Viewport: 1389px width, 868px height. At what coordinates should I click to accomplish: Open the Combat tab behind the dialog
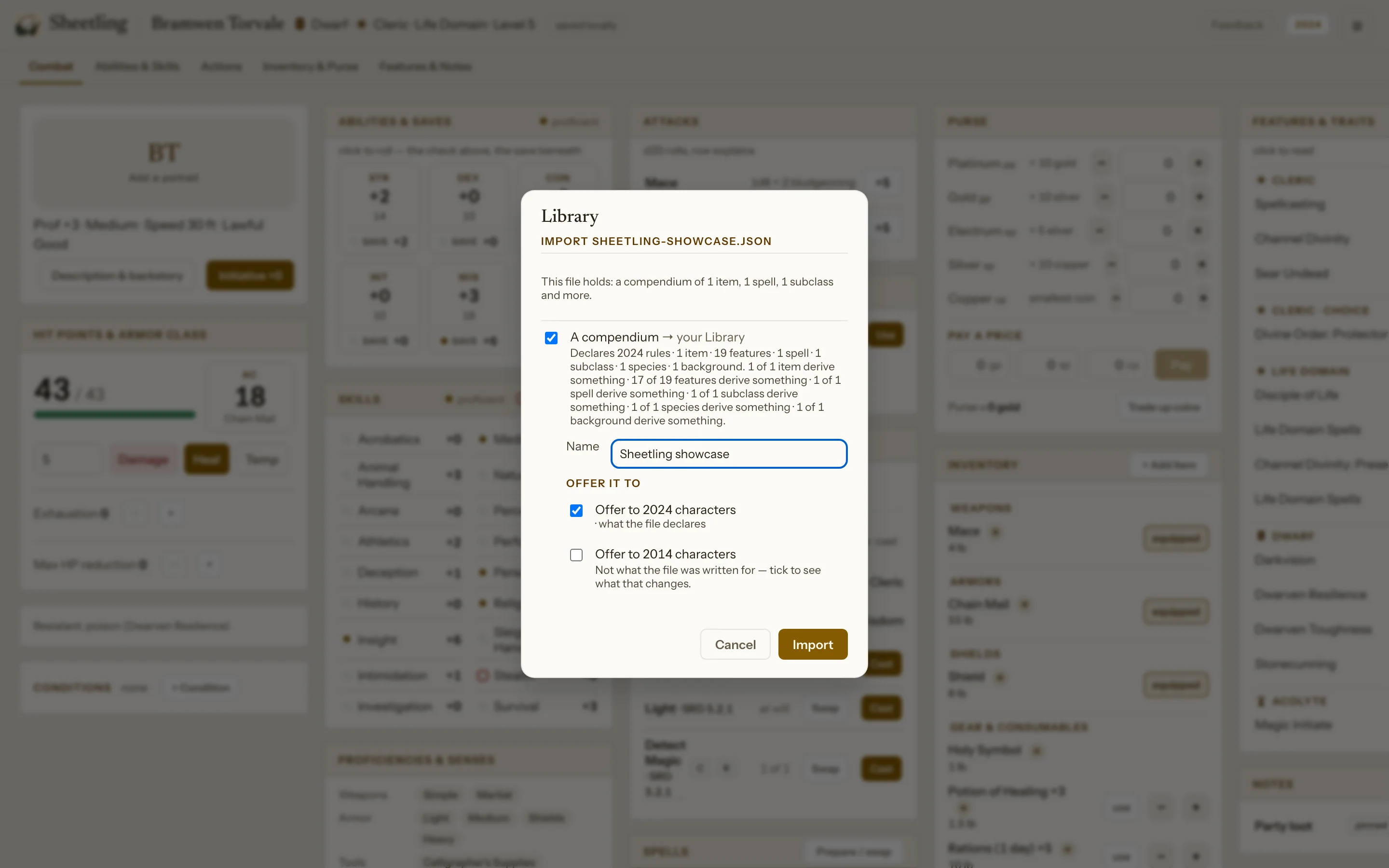coord(51,67)
